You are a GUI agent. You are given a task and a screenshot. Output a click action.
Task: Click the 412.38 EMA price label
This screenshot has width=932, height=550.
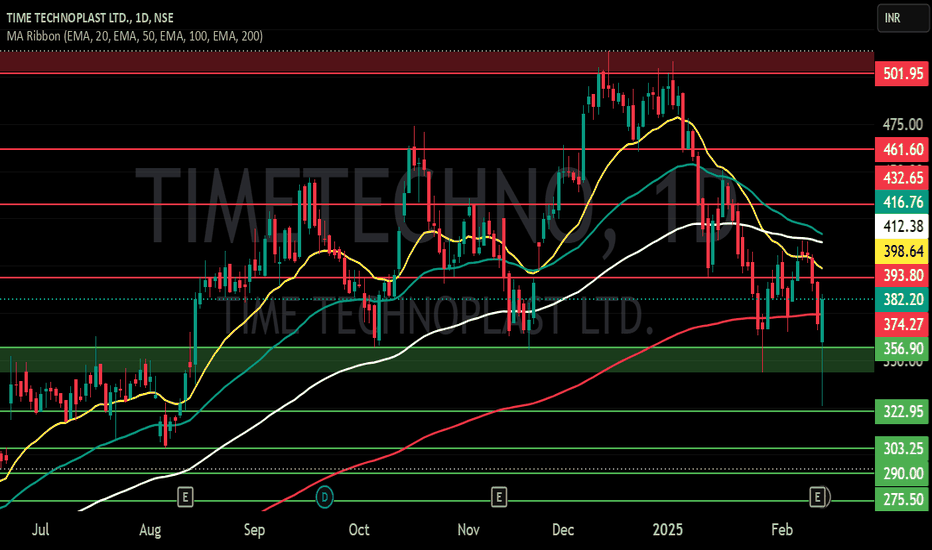pos(902,227)
